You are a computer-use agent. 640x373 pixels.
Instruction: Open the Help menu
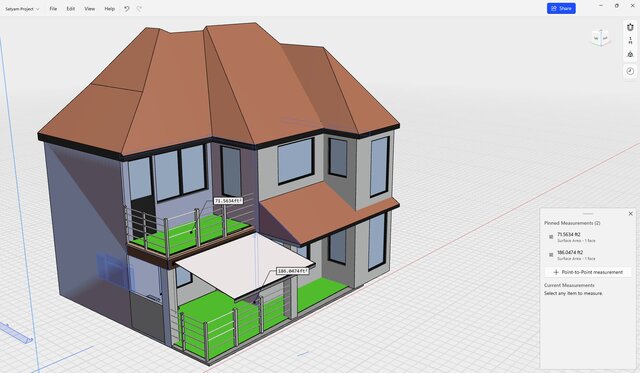pos(109,9)
